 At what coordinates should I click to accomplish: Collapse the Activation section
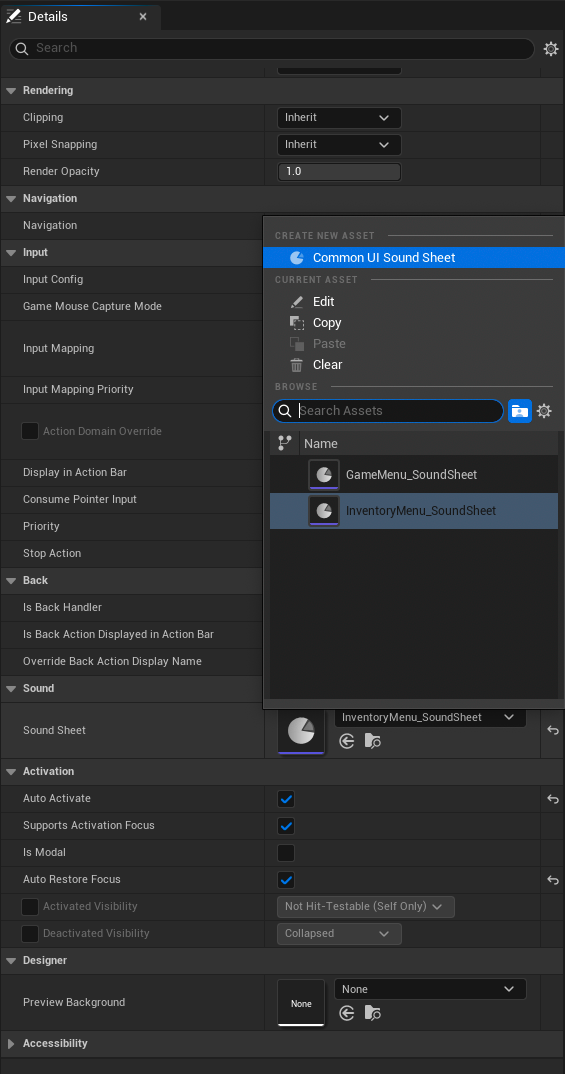(x=11, y=771)
